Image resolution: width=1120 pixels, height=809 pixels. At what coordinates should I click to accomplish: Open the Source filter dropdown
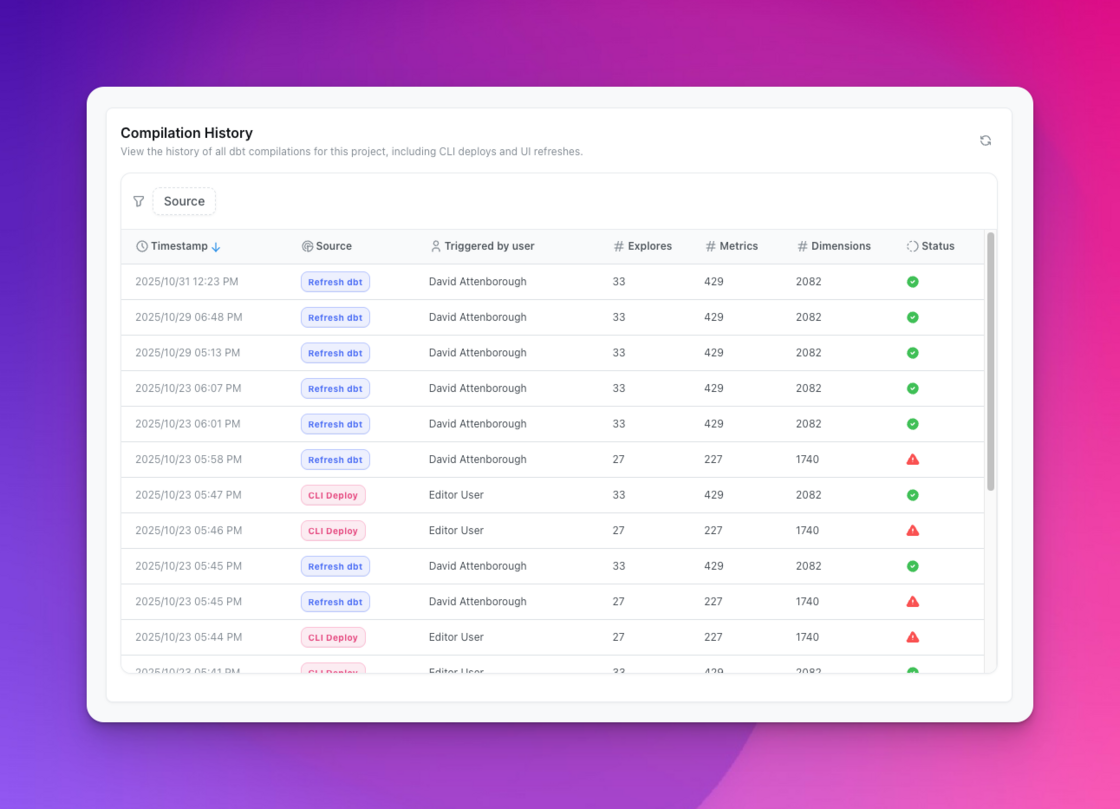184,201
